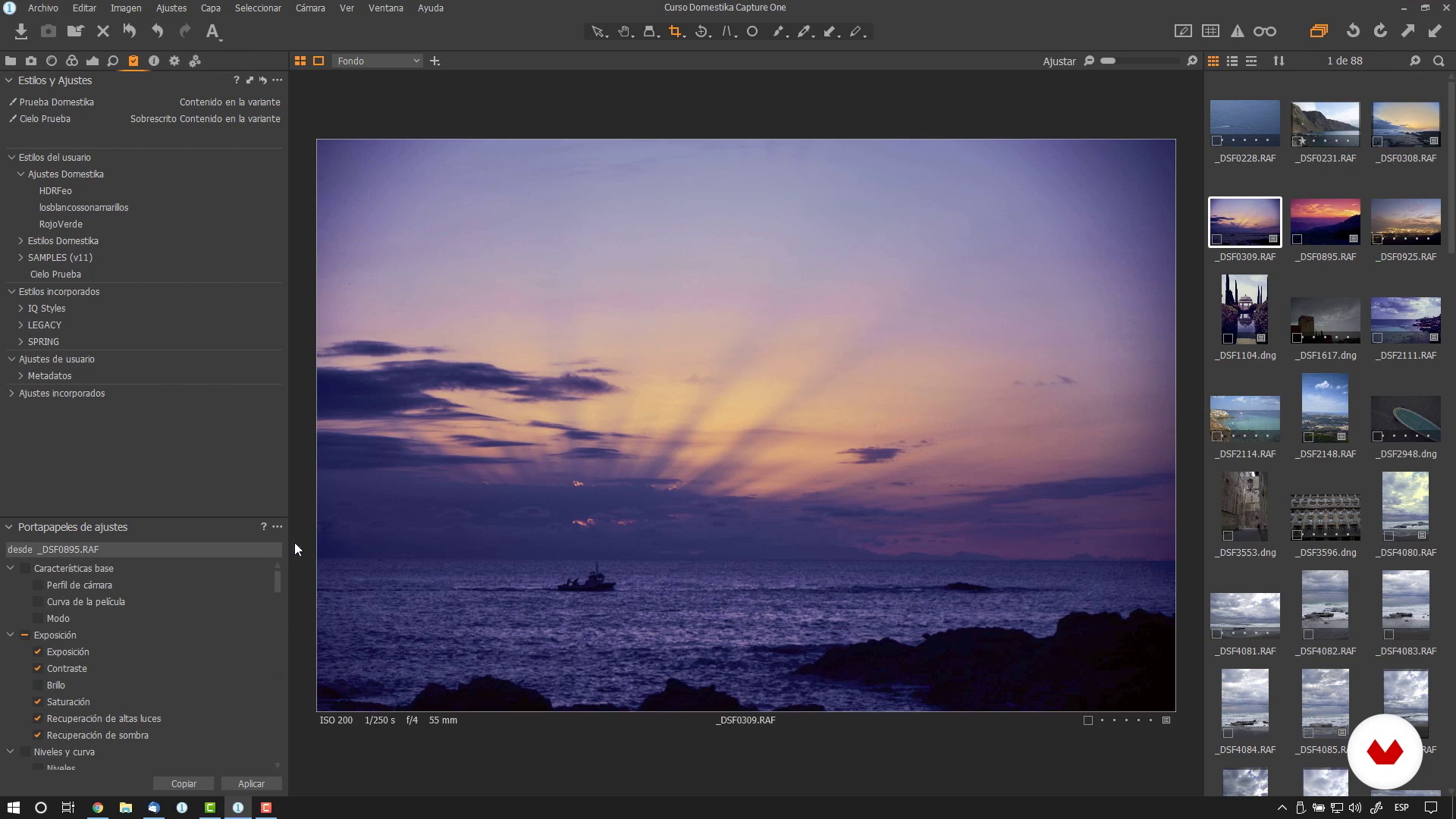
Task: Select the Crop tool
Action: pos(676,32)
